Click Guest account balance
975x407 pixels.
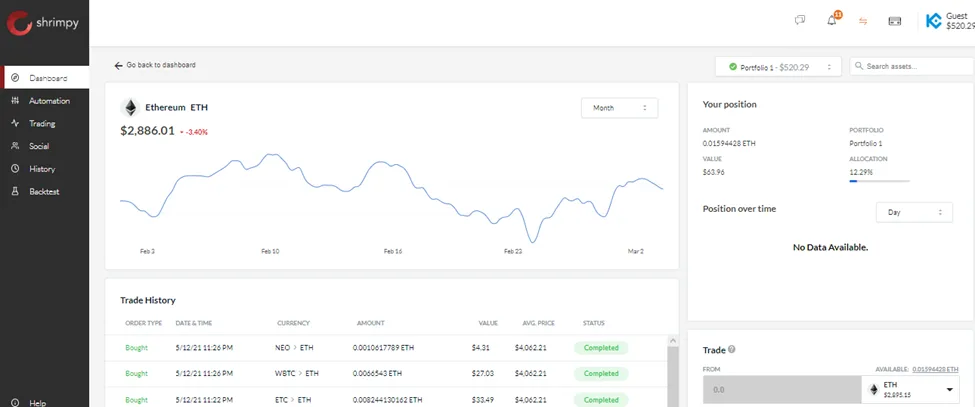(960, 26)
